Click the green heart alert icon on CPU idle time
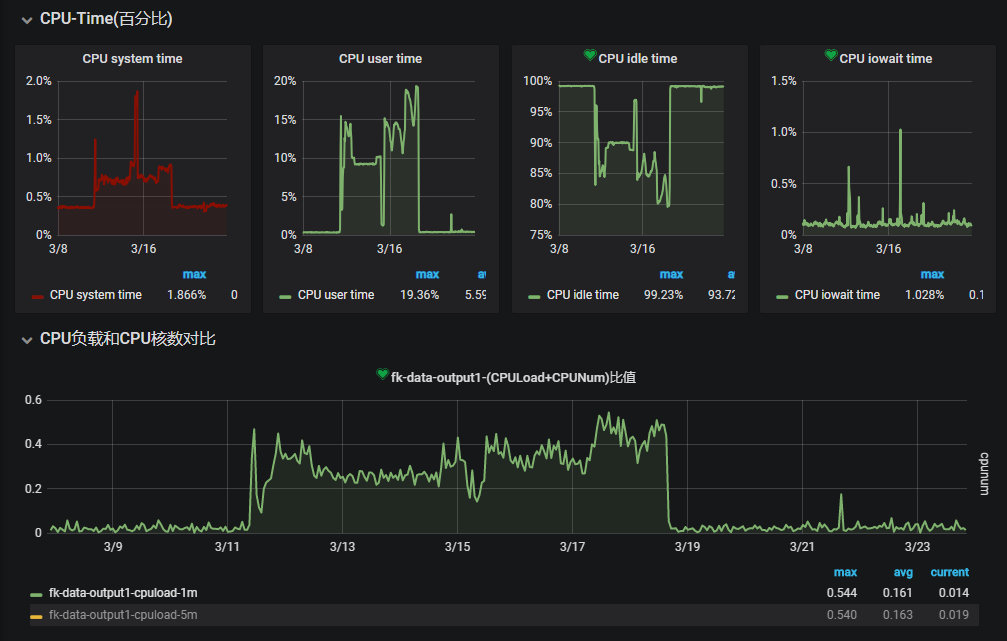 pos(590,57)
